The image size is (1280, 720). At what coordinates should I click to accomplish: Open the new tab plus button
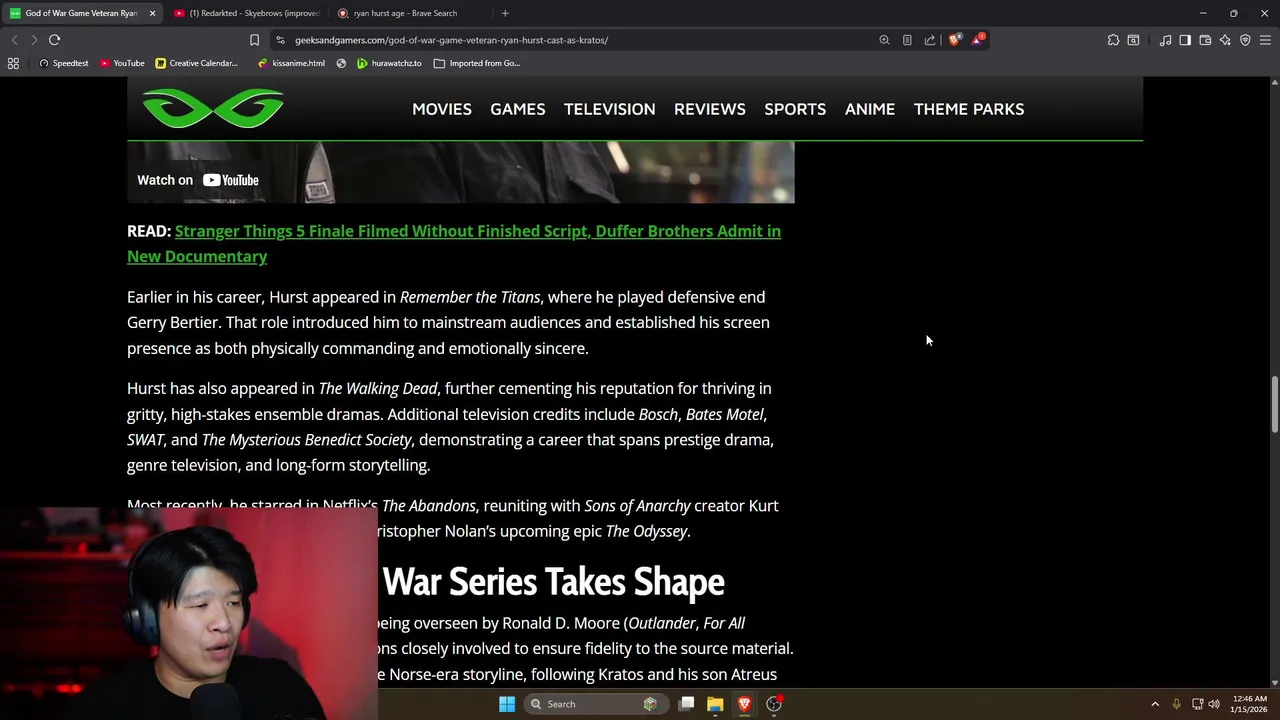505,13
